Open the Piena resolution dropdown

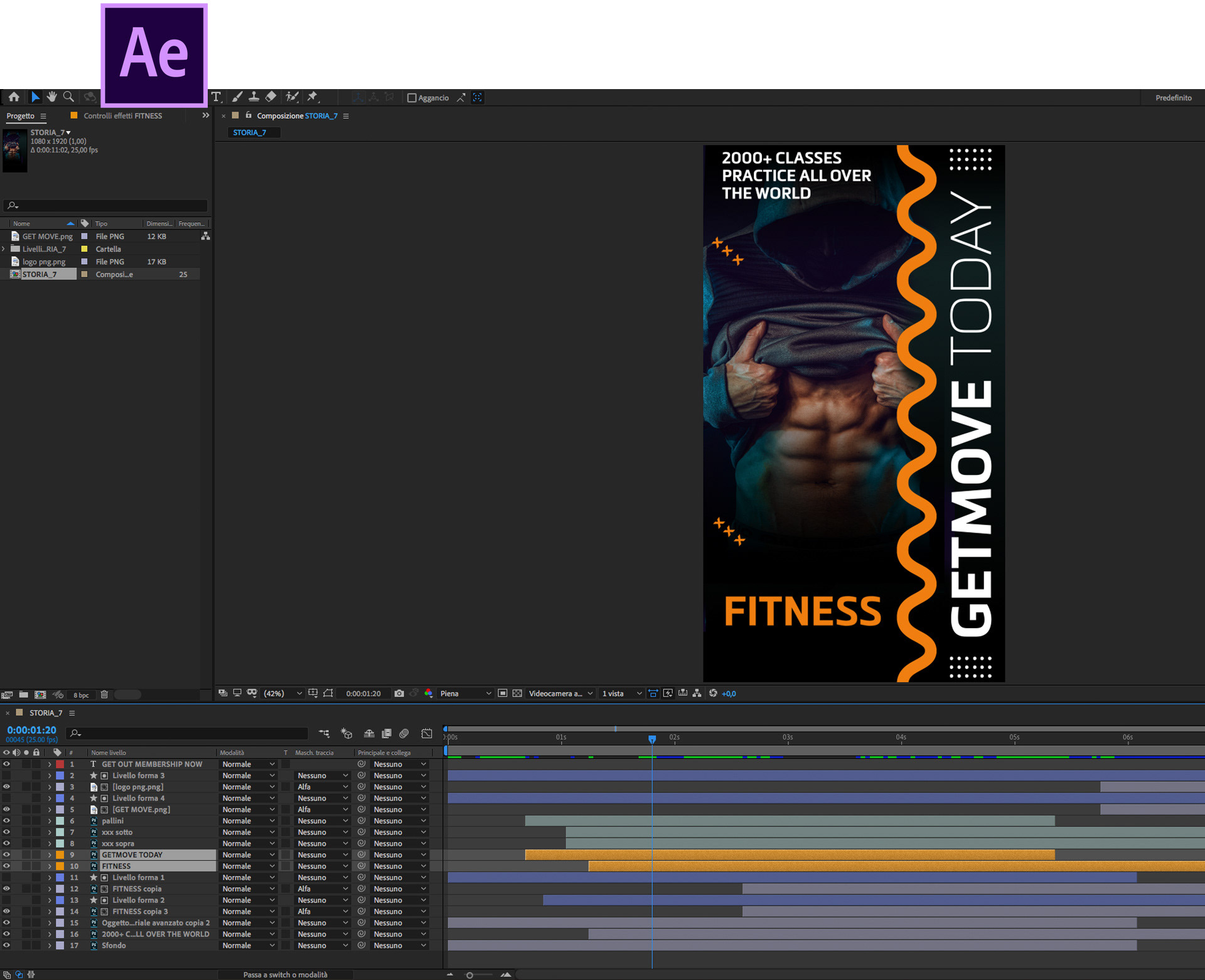tap(466, 693)
